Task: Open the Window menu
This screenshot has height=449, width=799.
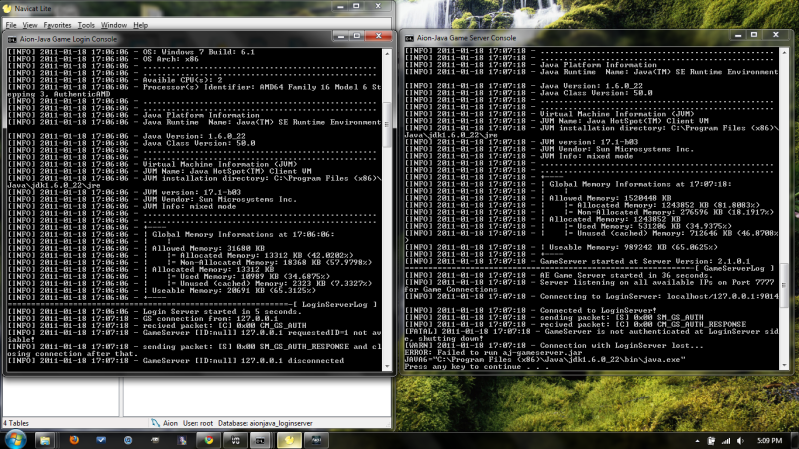Action: click(114, 24)
